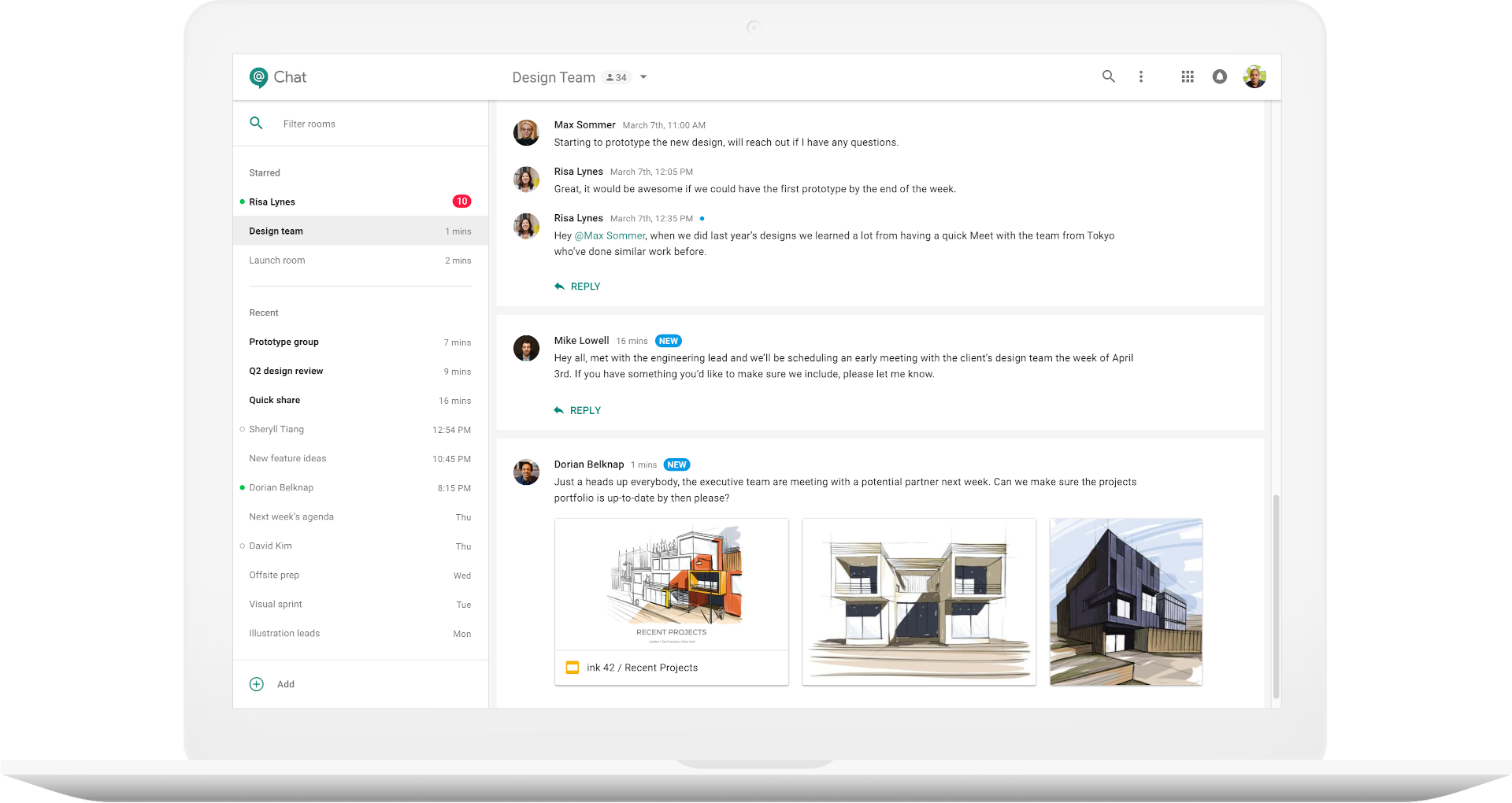Click the Add label in sidebar

[x=286, y=684]
